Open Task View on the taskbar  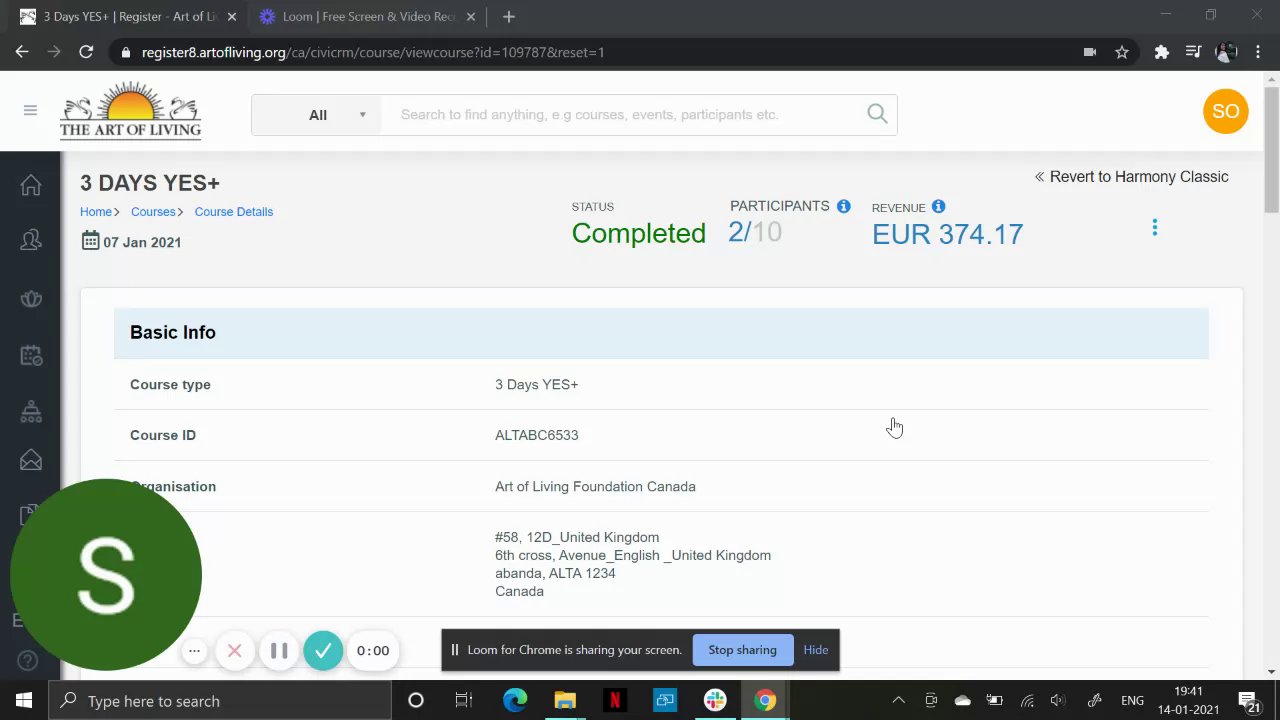click(464, 700)
